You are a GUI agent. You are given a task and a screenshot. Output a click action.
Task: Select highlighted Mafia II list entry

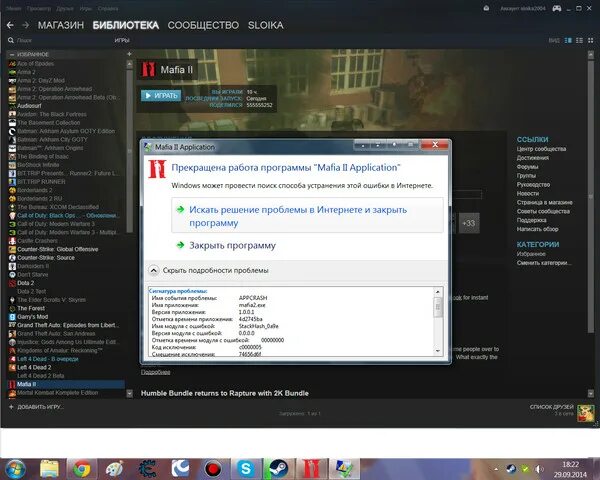(67, 384)
